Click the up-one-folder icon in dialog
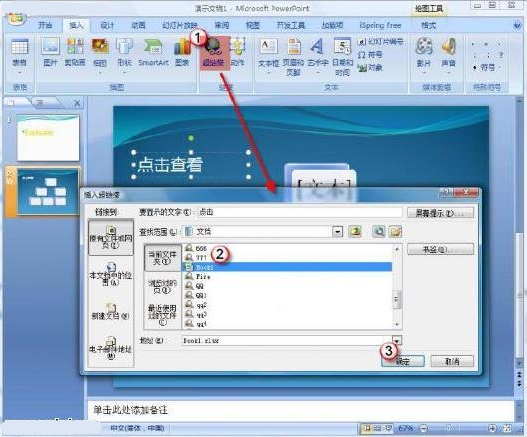Image resolution: width=527 pixels, height=437 pixels. point(355,231)
